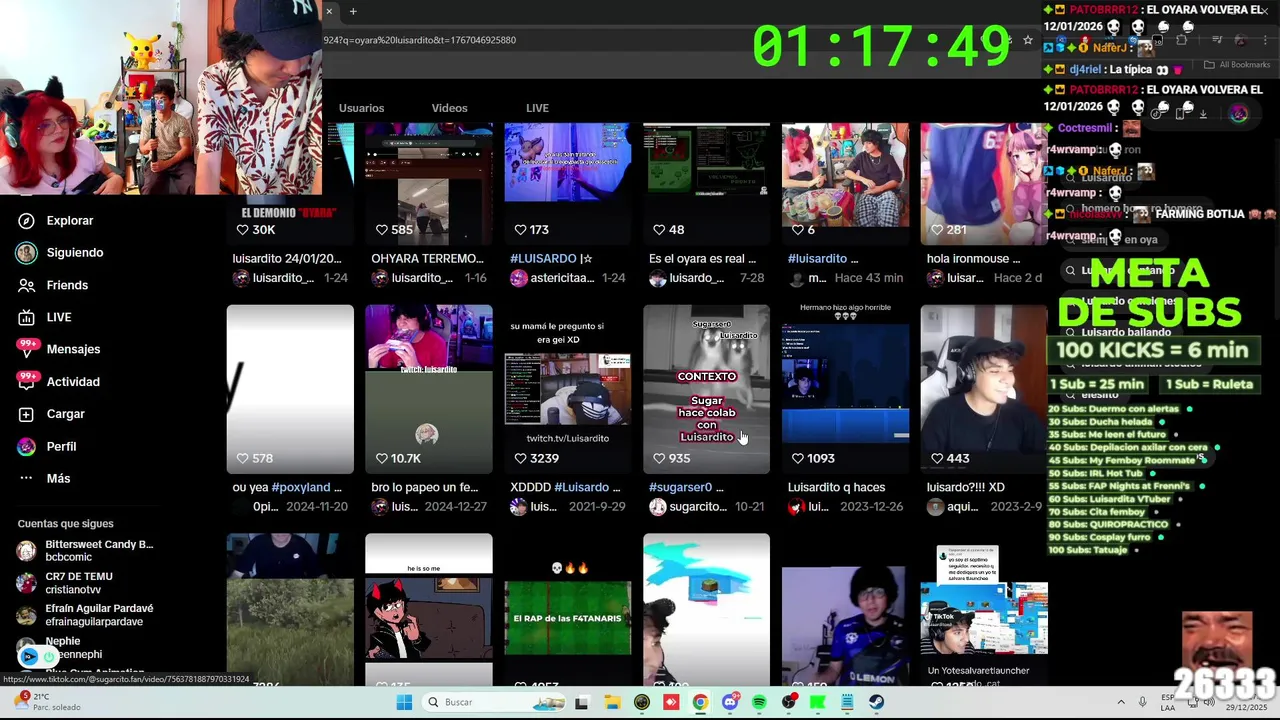Open Discord from the taskbar

point(730,702)
